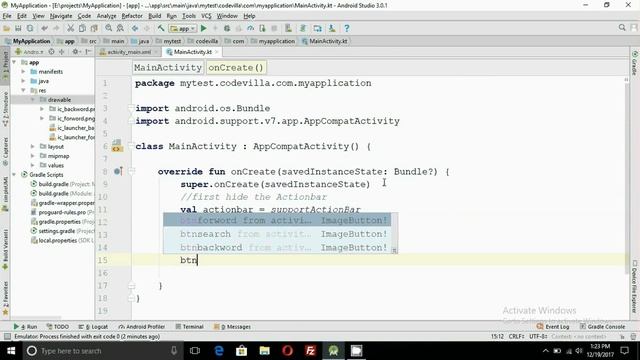Collapse the res folder node
This screenshot has height=360, width=640.
[23, 90]
